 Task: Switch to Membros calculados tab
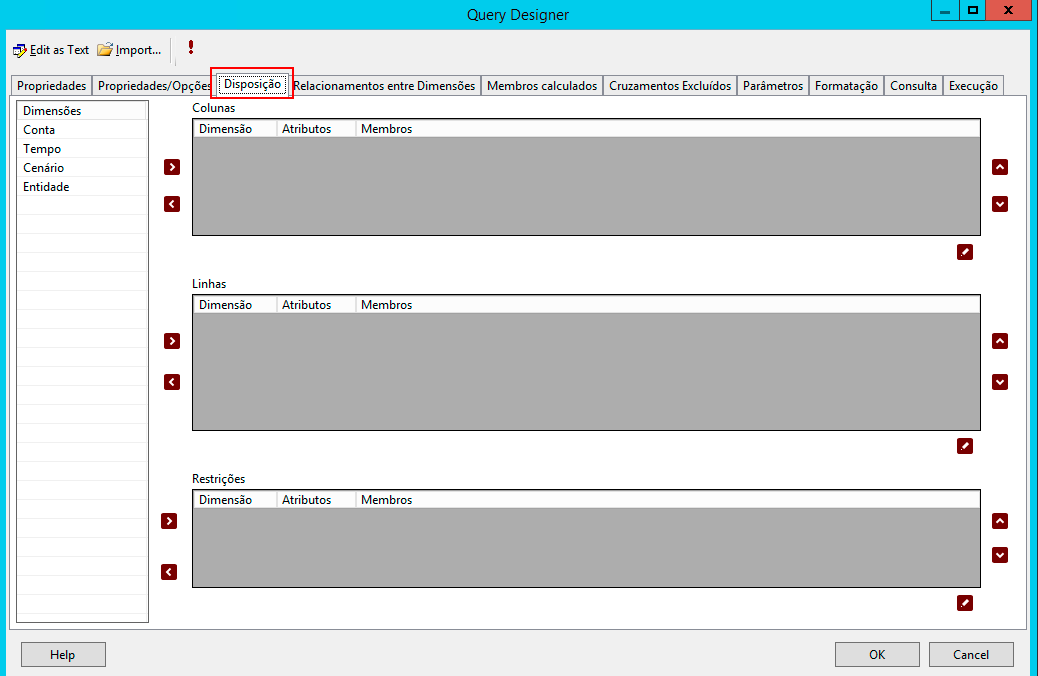point(542,85)
